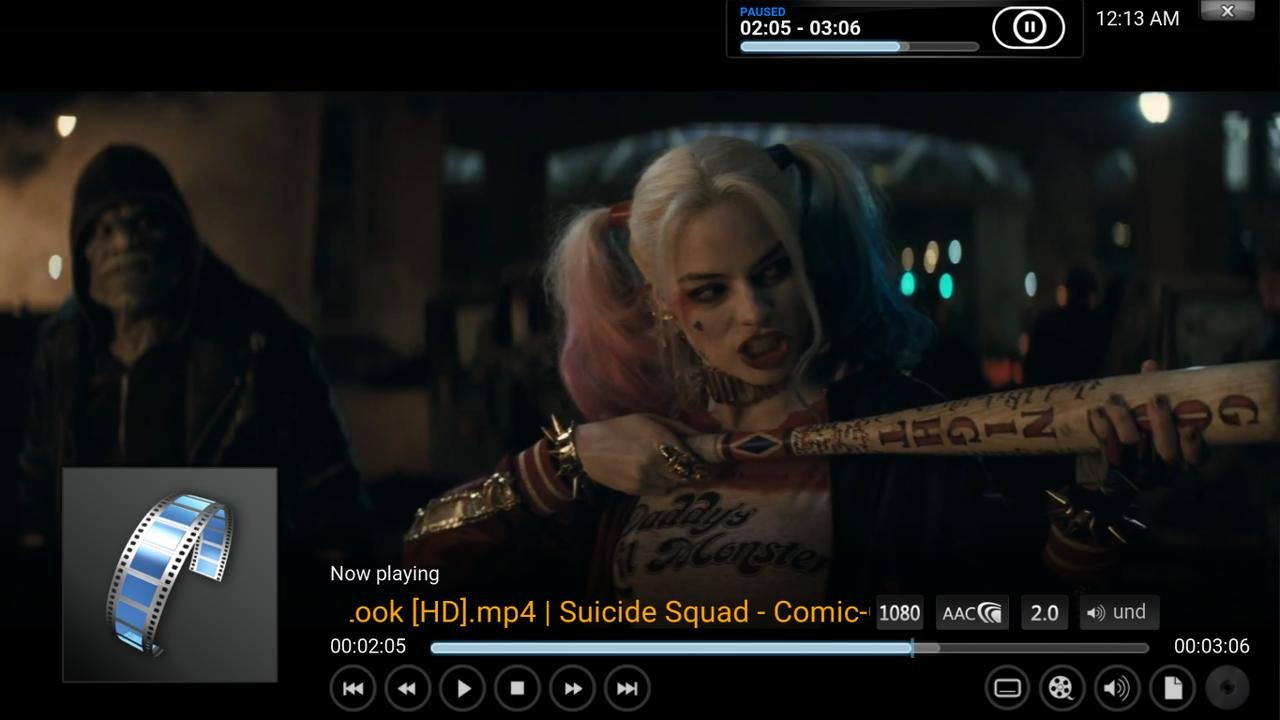Click the scrolling title 'Suicide Squad - Comic-'
Screen dimensions: 1280x720
point(714,612)
